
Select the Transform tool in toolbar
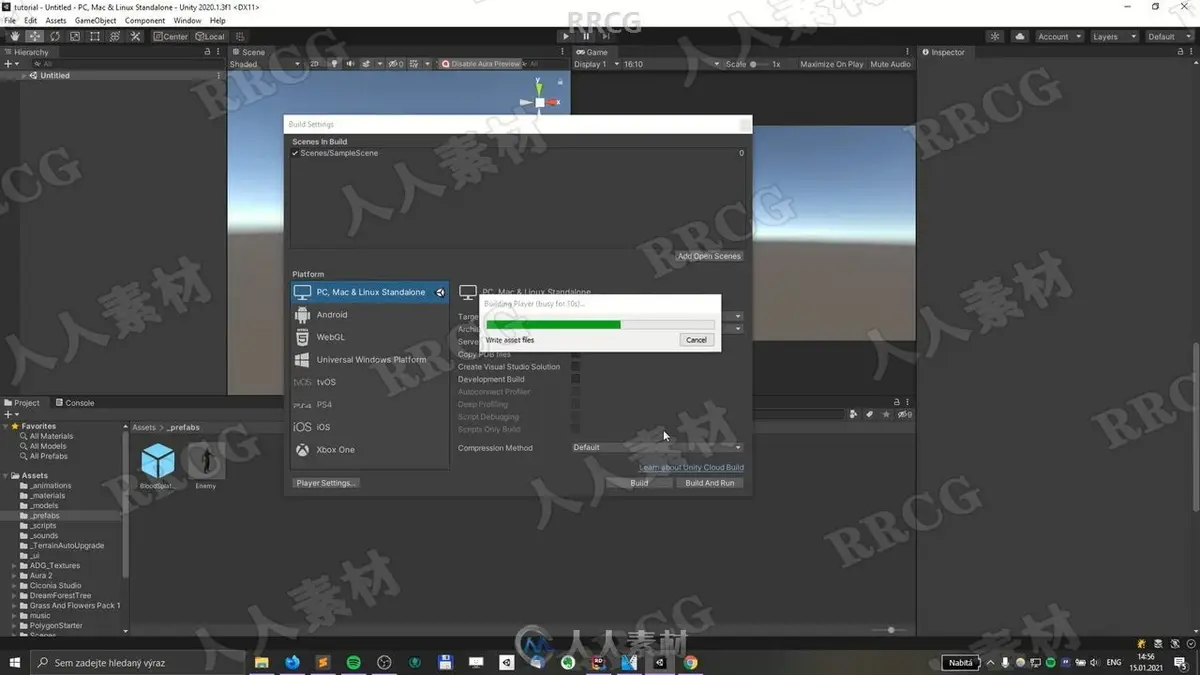[x=115, y=36]
